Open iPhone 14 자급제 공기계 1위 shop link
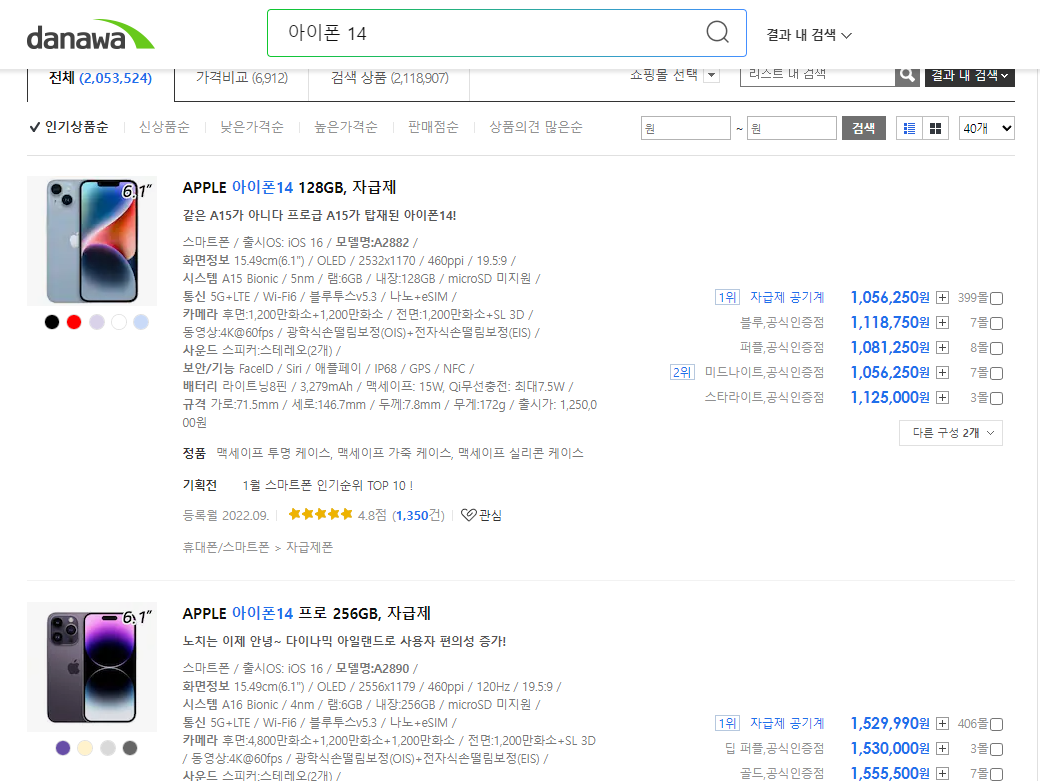 click(x=787, y=297)
